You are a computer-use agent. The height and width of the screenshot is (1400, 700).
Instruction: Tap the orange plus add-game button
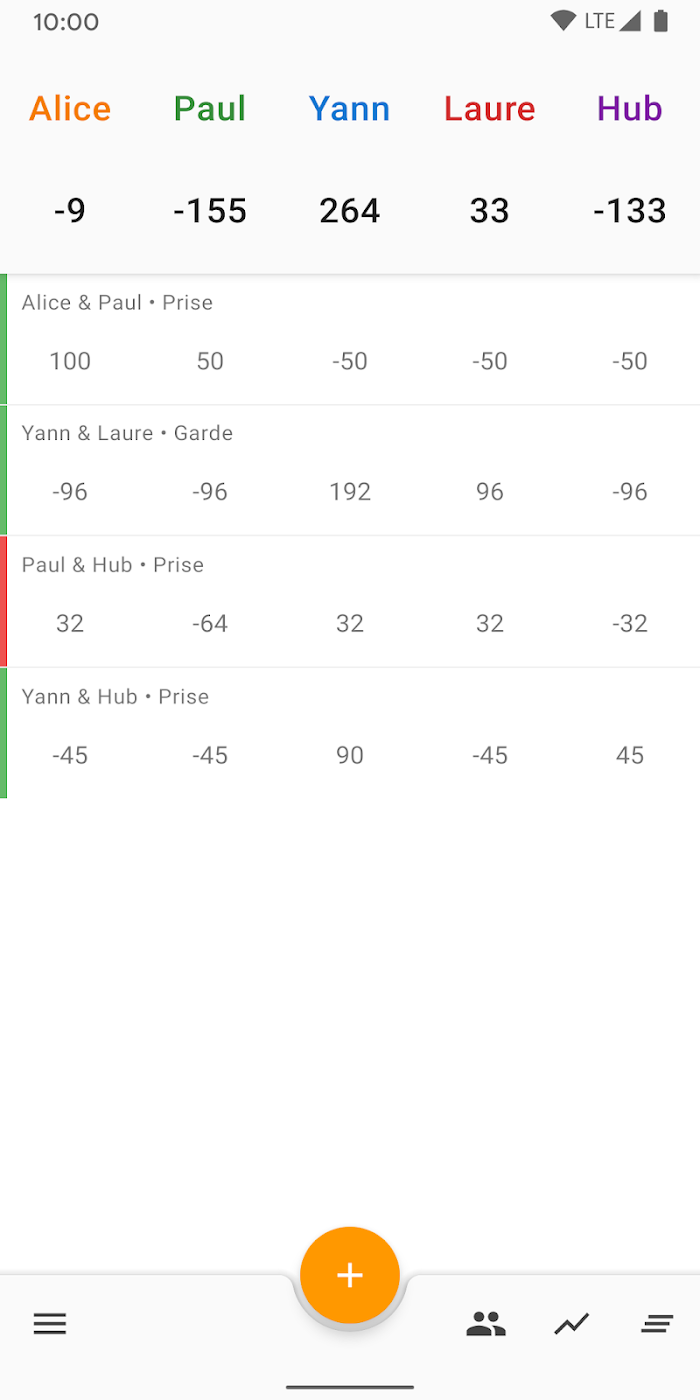(350, 1275)
